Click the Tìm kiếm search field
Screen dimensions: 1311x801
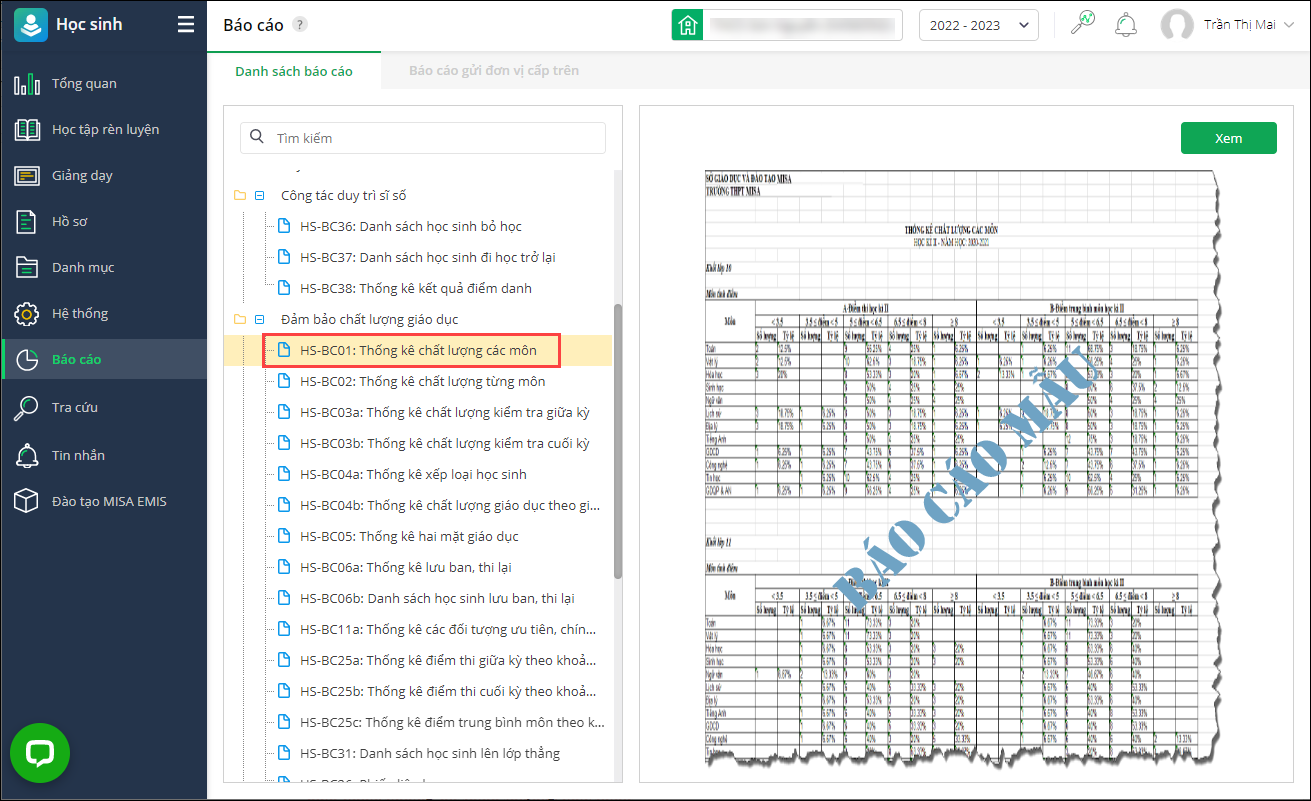click(x=423, y=138)
